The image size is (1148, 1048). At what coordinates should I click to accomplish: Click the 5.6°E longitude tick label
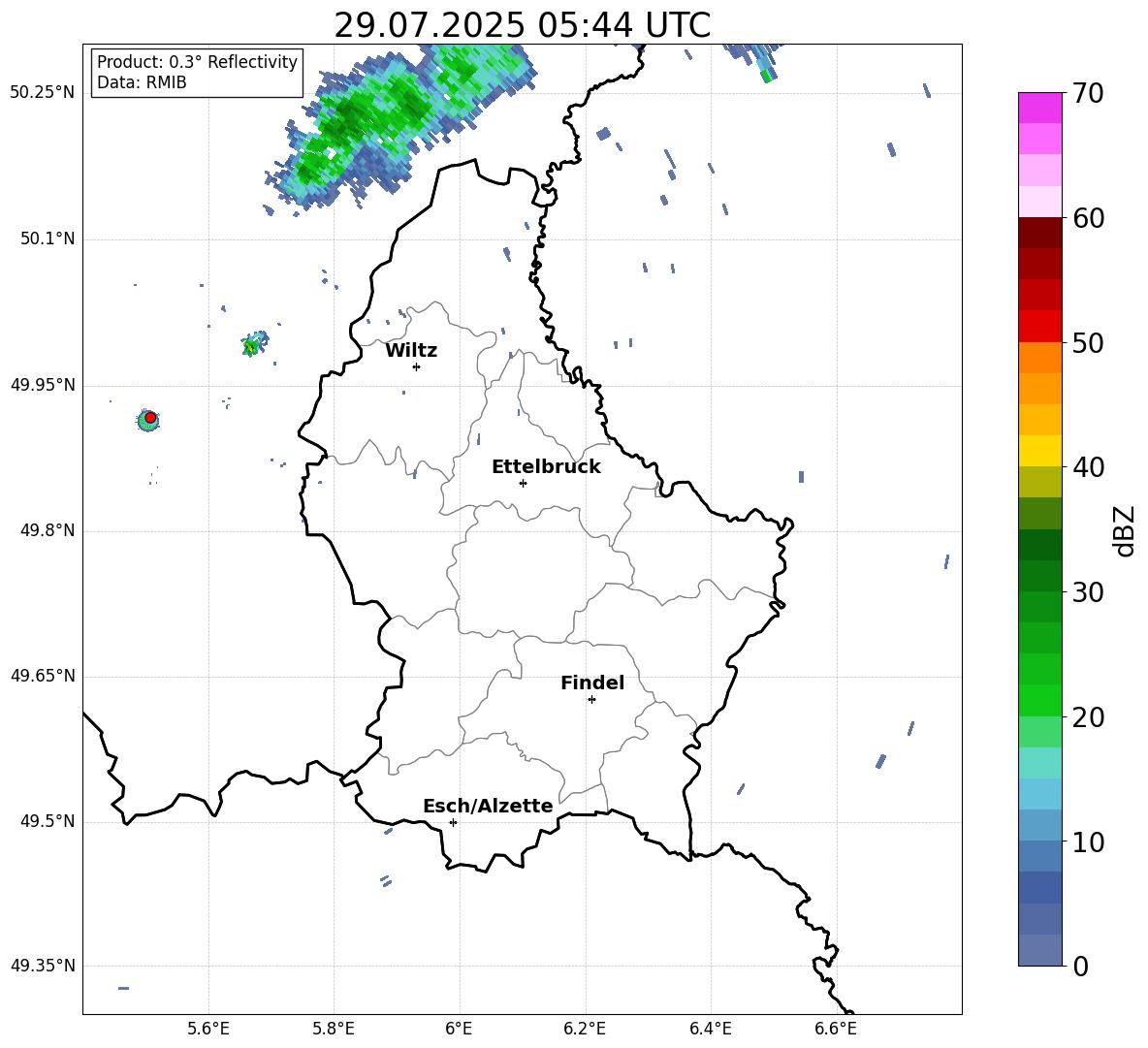(208, 1029)
